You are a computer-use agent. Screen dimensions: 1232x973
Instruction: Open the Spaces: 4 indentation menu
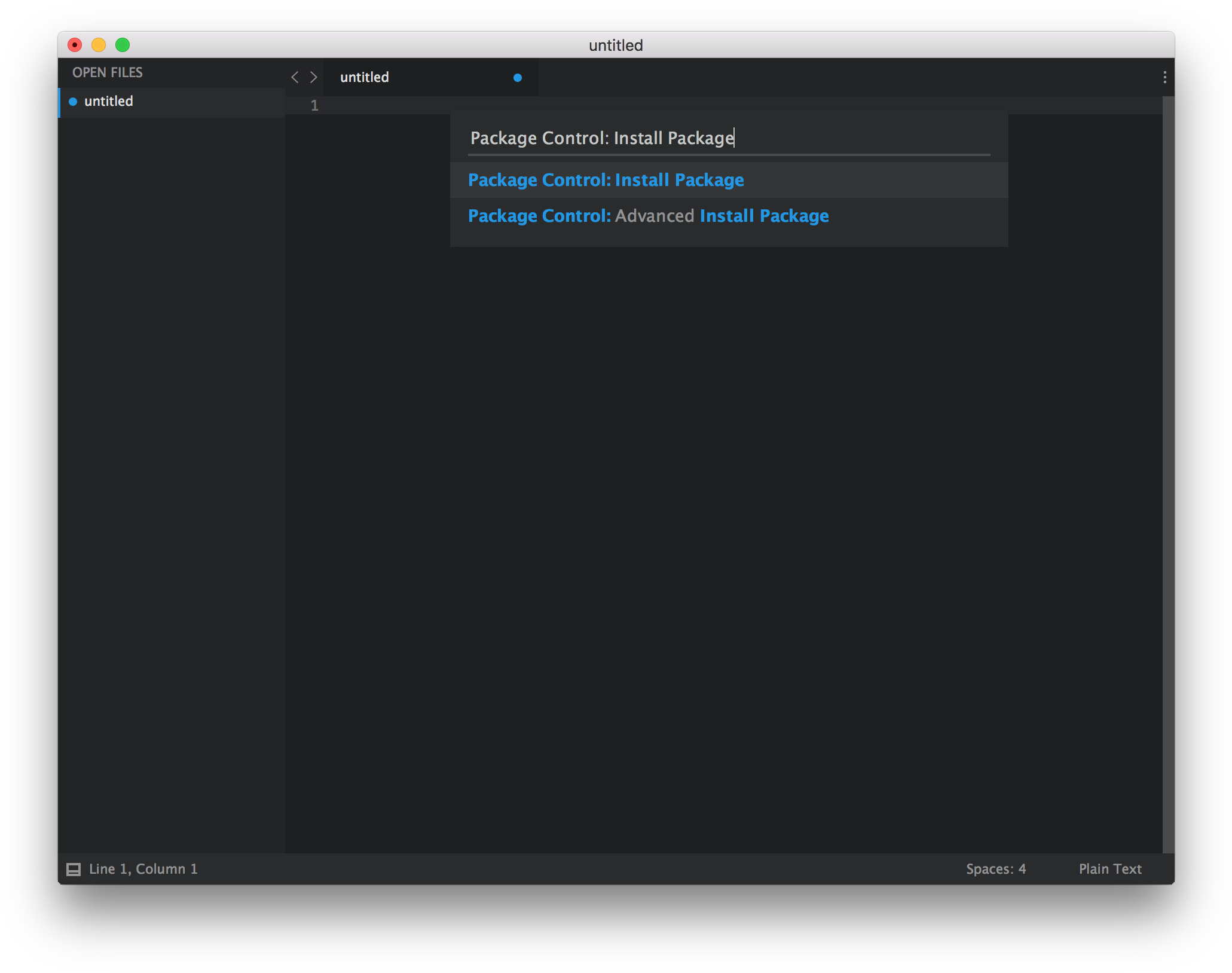[996, 869]
